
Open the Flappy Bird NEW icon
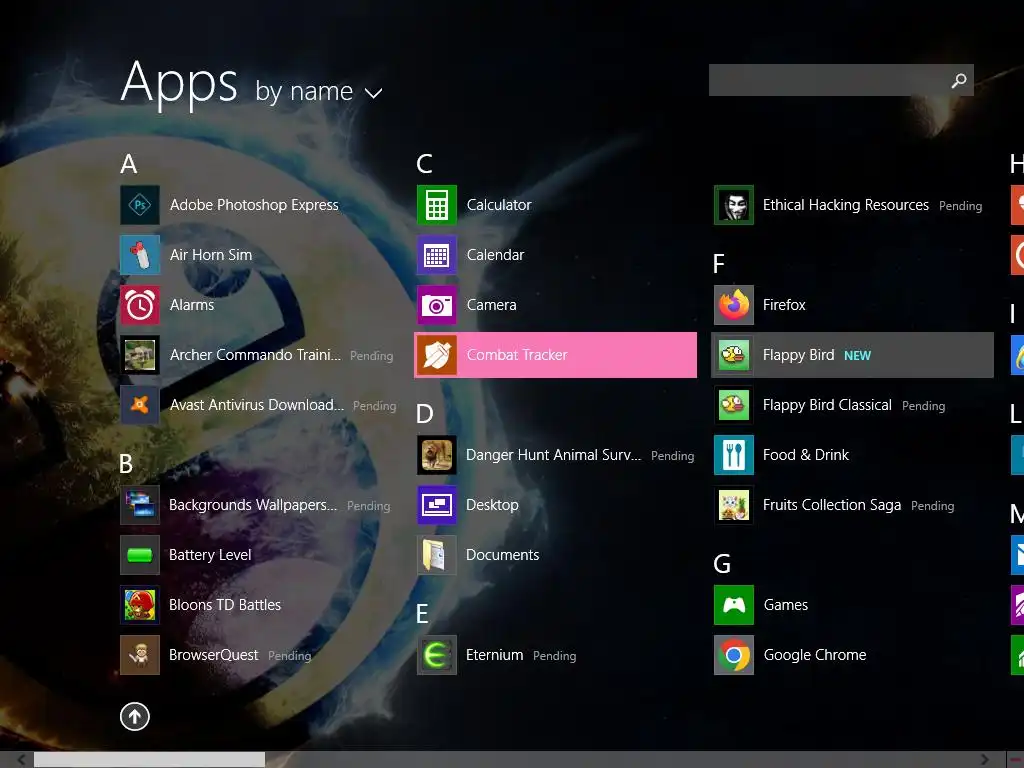tap(734, 355)
